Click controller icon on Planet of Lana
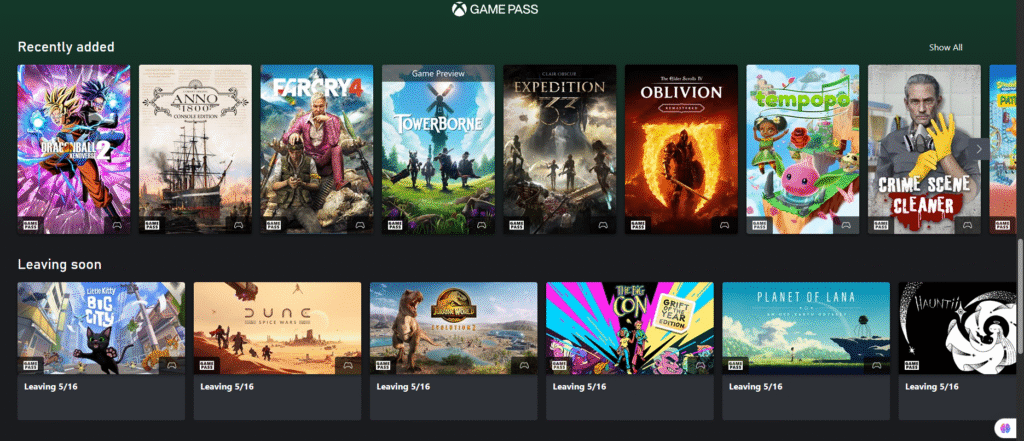The image size is (1024, 441). 876,365
